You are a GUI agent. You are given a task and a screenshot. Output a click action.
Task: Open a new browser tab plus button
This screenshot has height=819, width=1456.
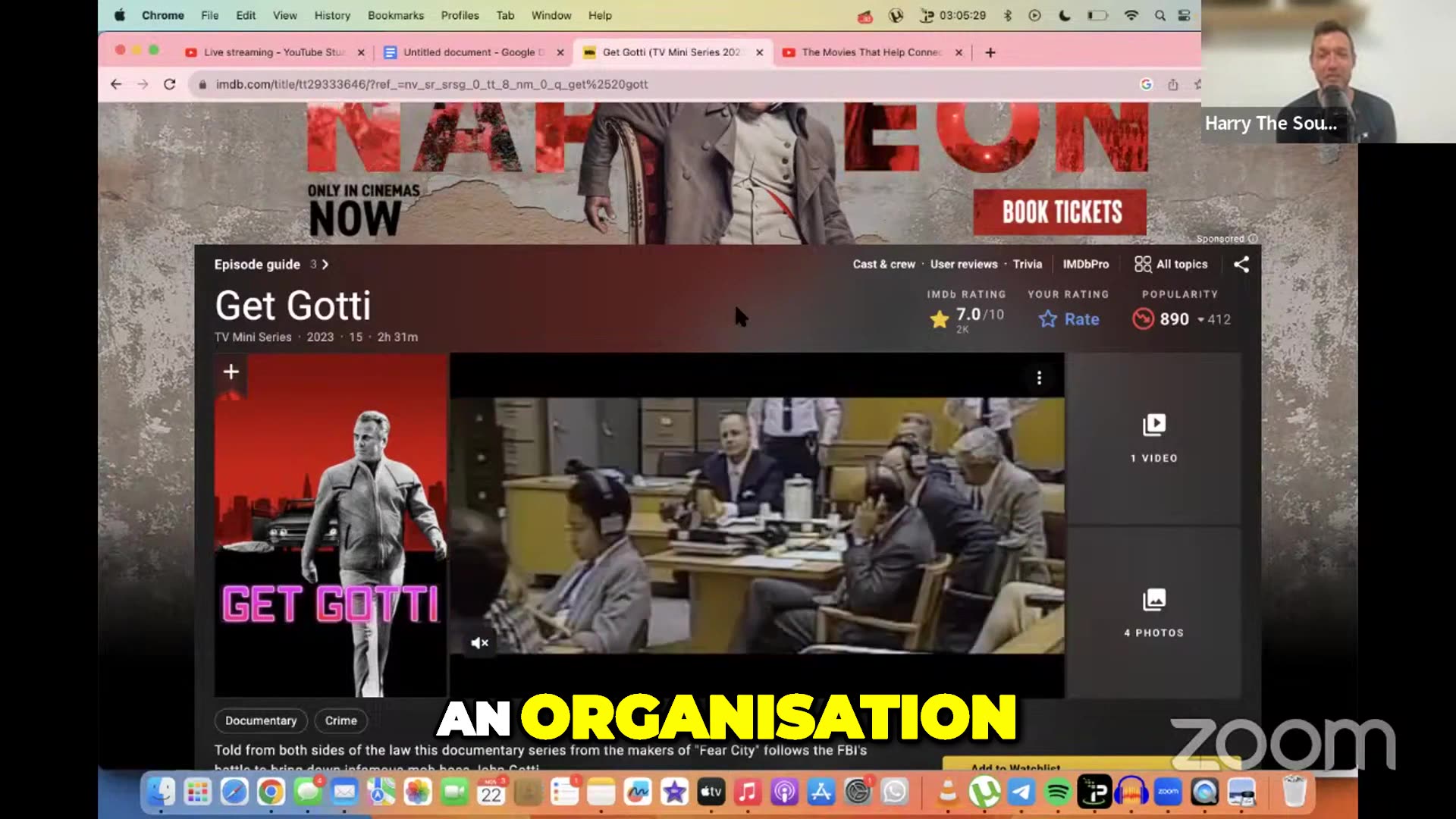(990, 52)
